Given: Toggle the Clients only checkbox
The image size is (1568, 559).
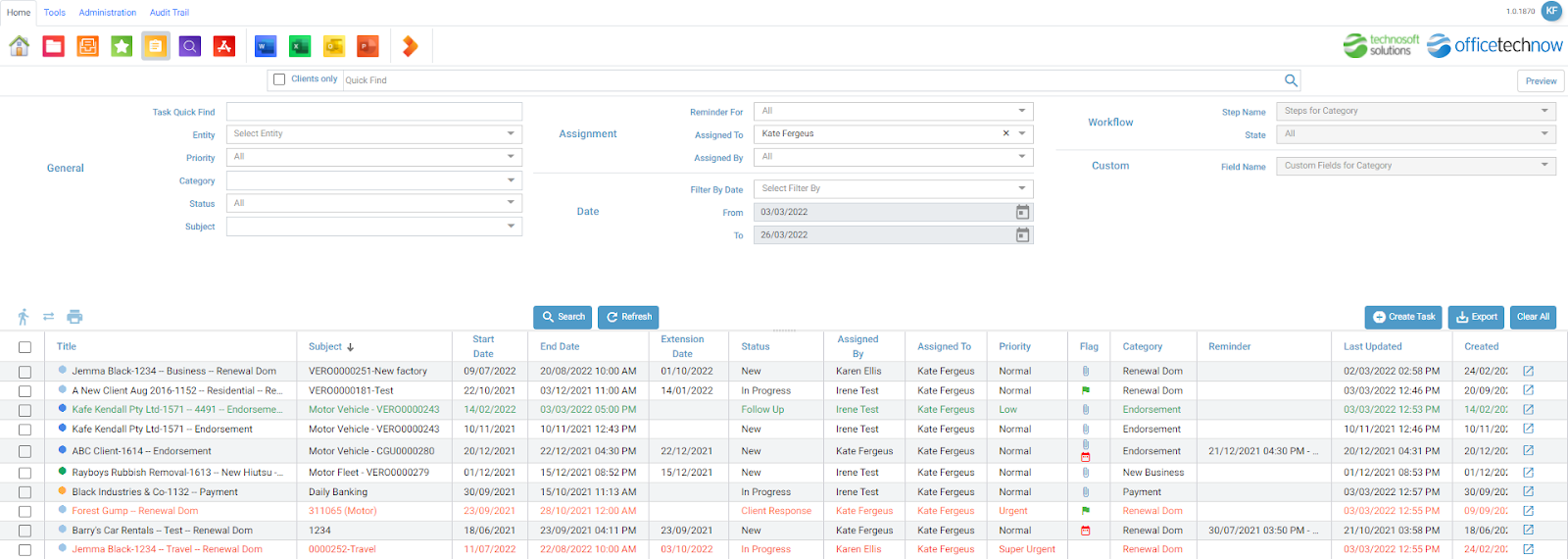Looking at the screenshot, I should point(279,79).
